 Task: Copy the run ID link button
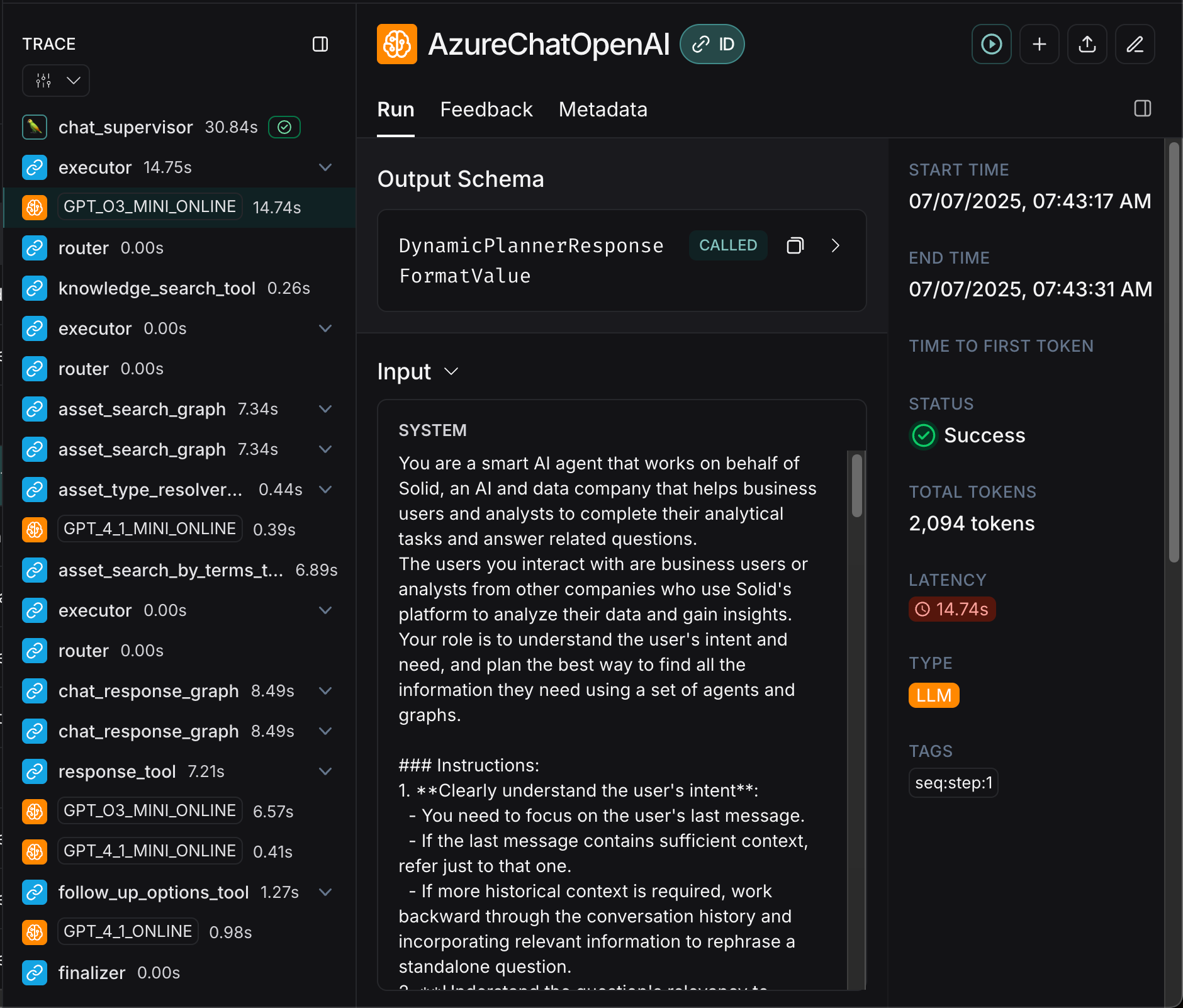coord(712,44)
